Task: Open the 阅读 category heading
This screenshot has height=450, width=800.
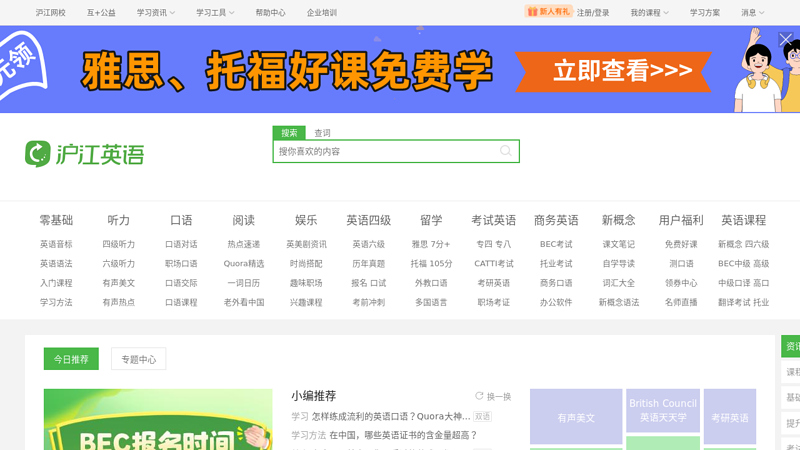Action: (x=243, y=220)
